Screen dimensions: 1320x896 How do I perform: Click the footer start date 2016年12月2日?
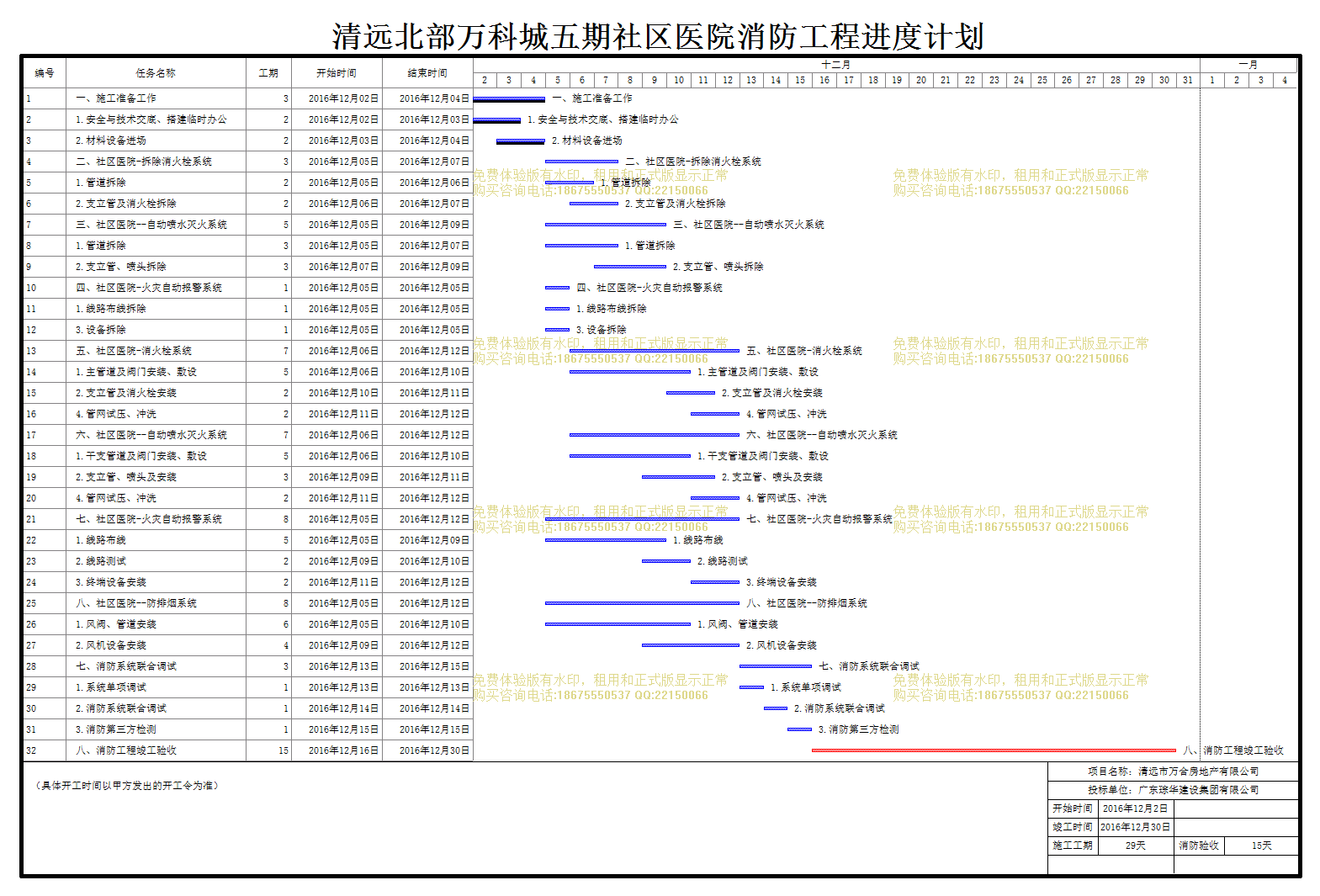click(1135, 809)
